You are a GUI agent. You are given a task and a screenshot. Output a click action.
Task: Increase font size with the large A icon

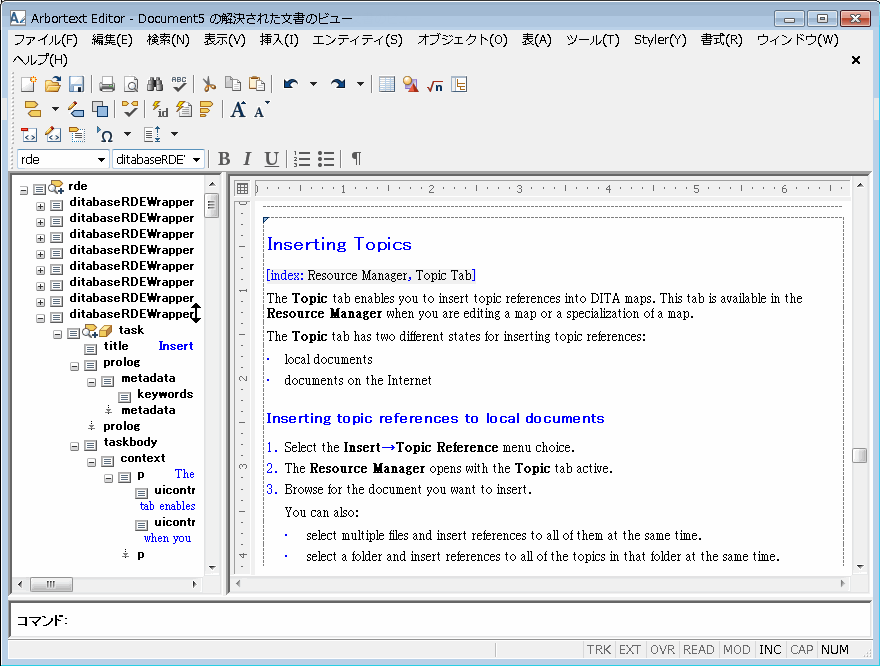click(238, 109)
